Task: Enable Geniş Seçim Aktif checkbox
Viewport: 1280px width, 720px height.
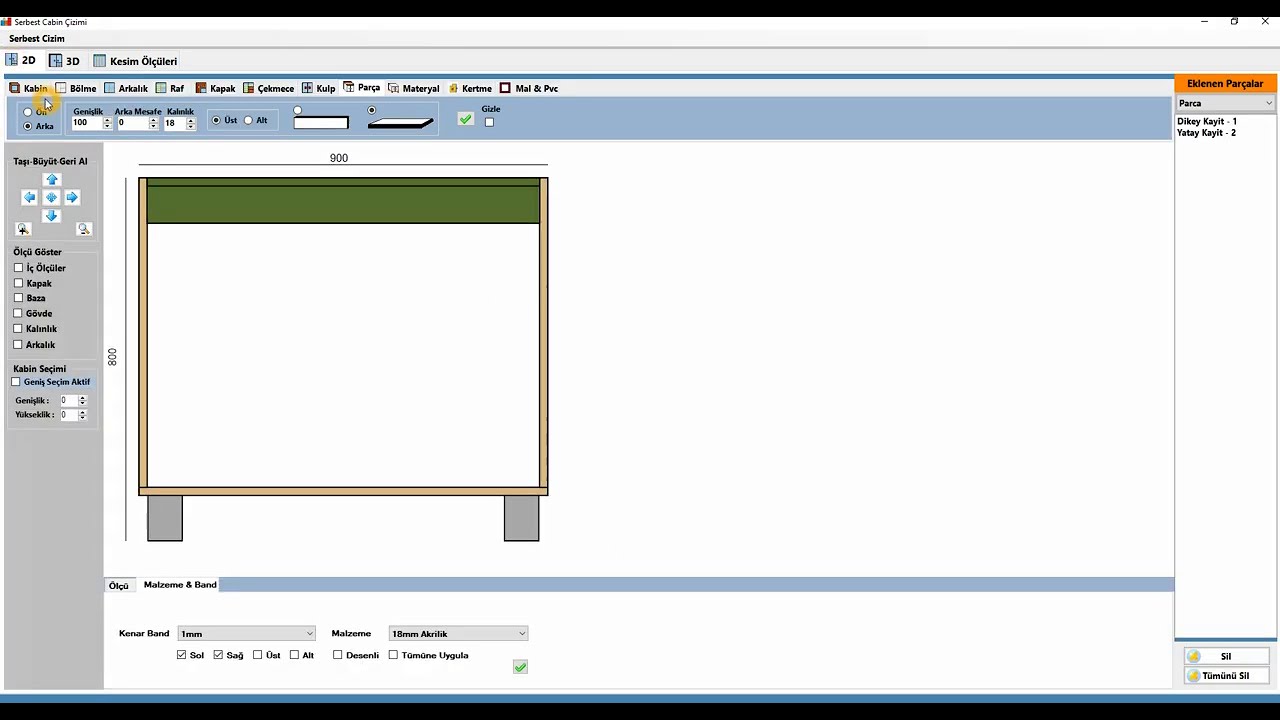Action: point(16,382)
